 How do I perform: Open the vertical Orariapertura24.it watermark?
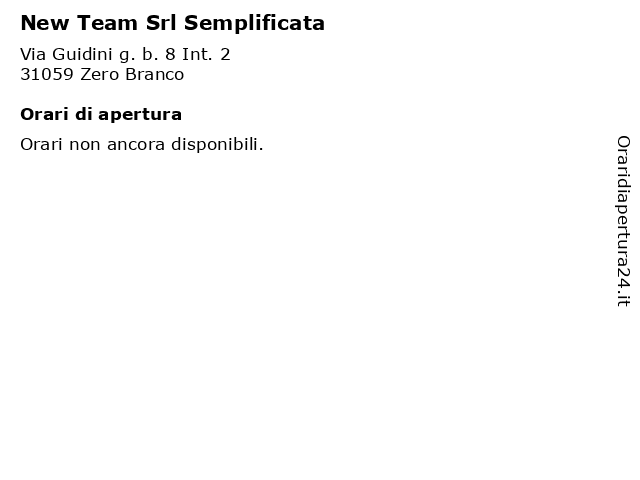[x=623, y=221]
